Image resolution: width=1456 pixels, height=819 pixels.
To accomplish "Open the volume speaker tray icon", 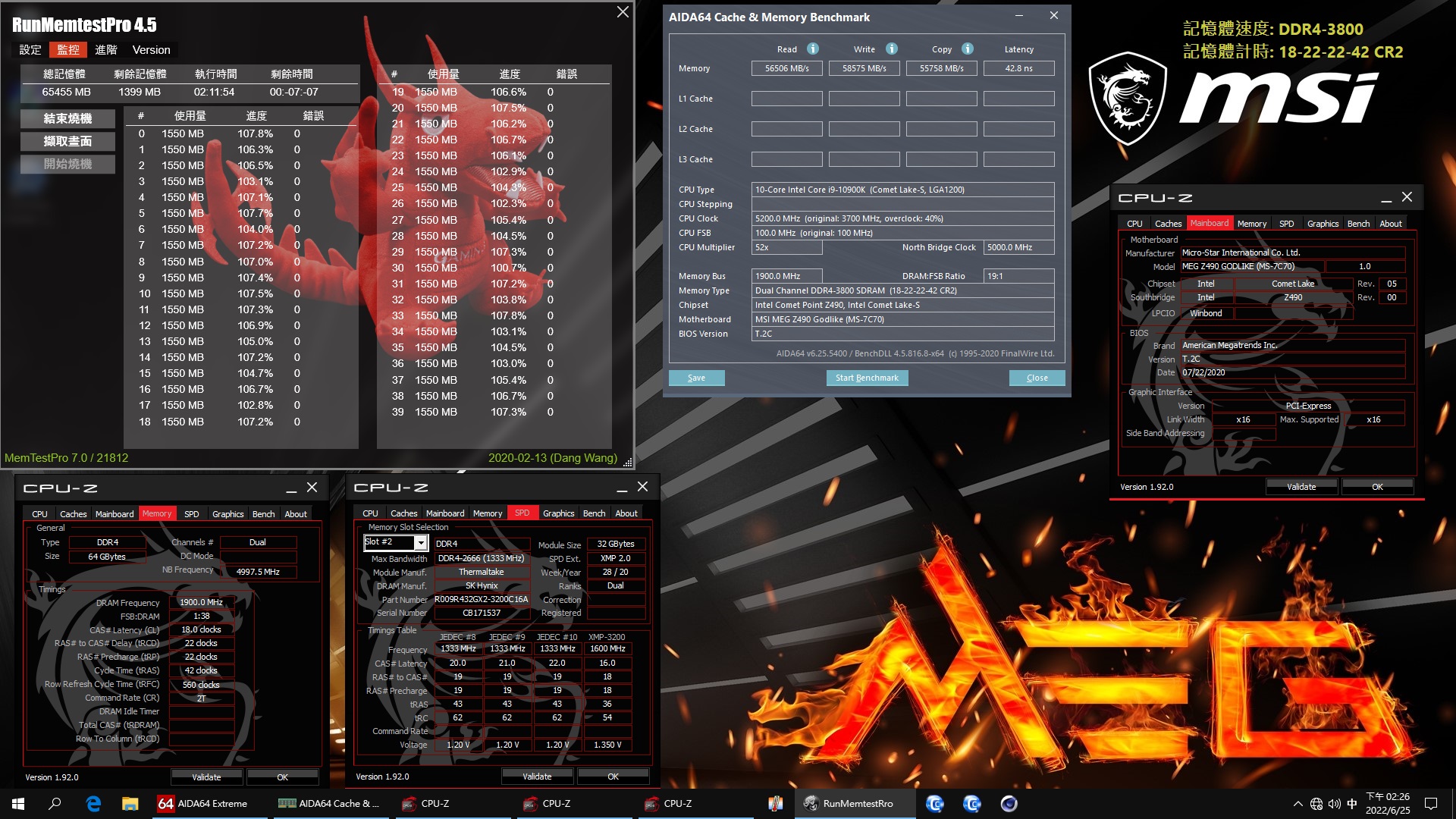I will [1335, 804].
